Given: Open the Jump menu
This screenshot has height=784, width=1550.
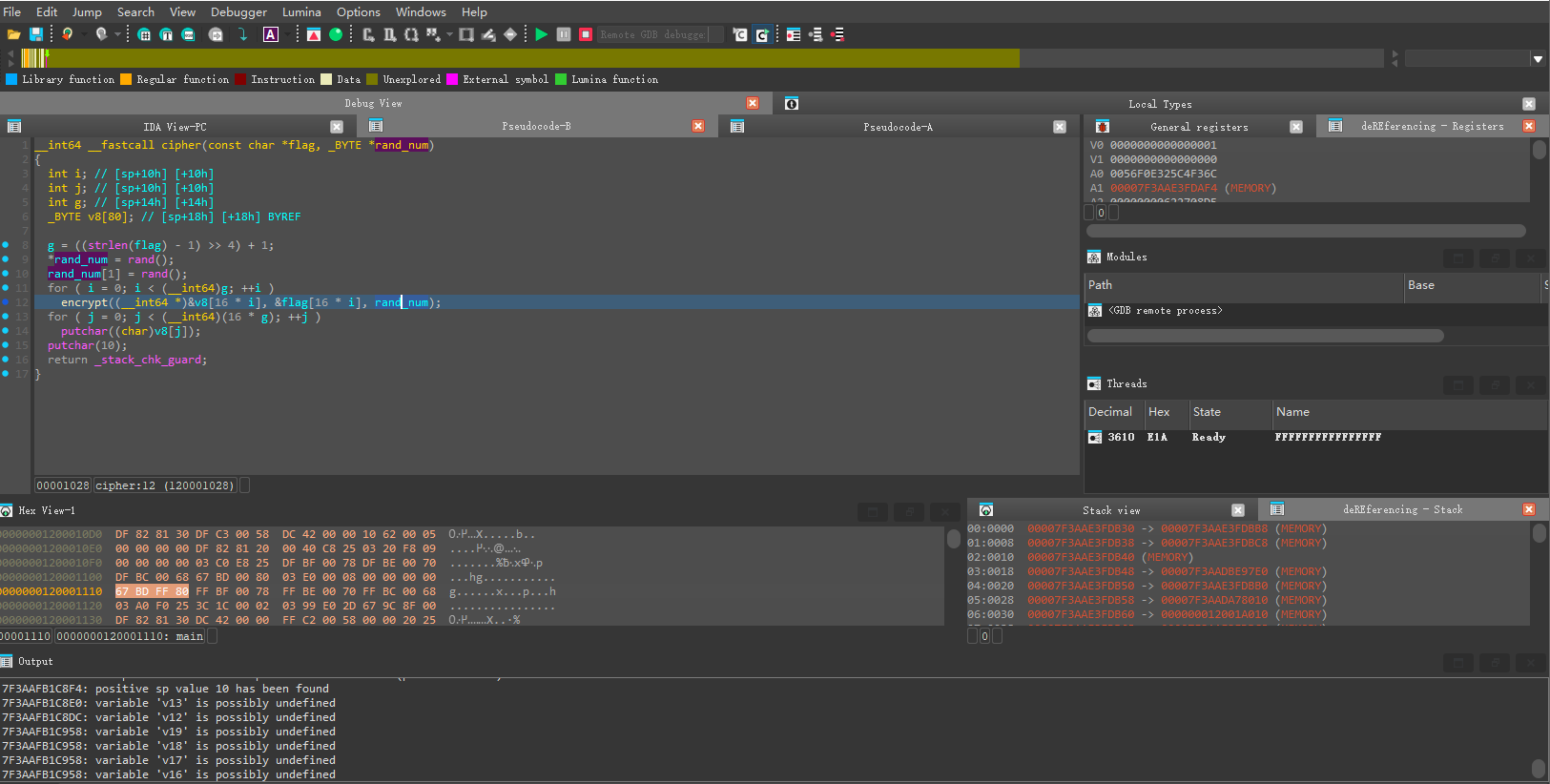Looking at the screenshot, I should tap(87, 11).
